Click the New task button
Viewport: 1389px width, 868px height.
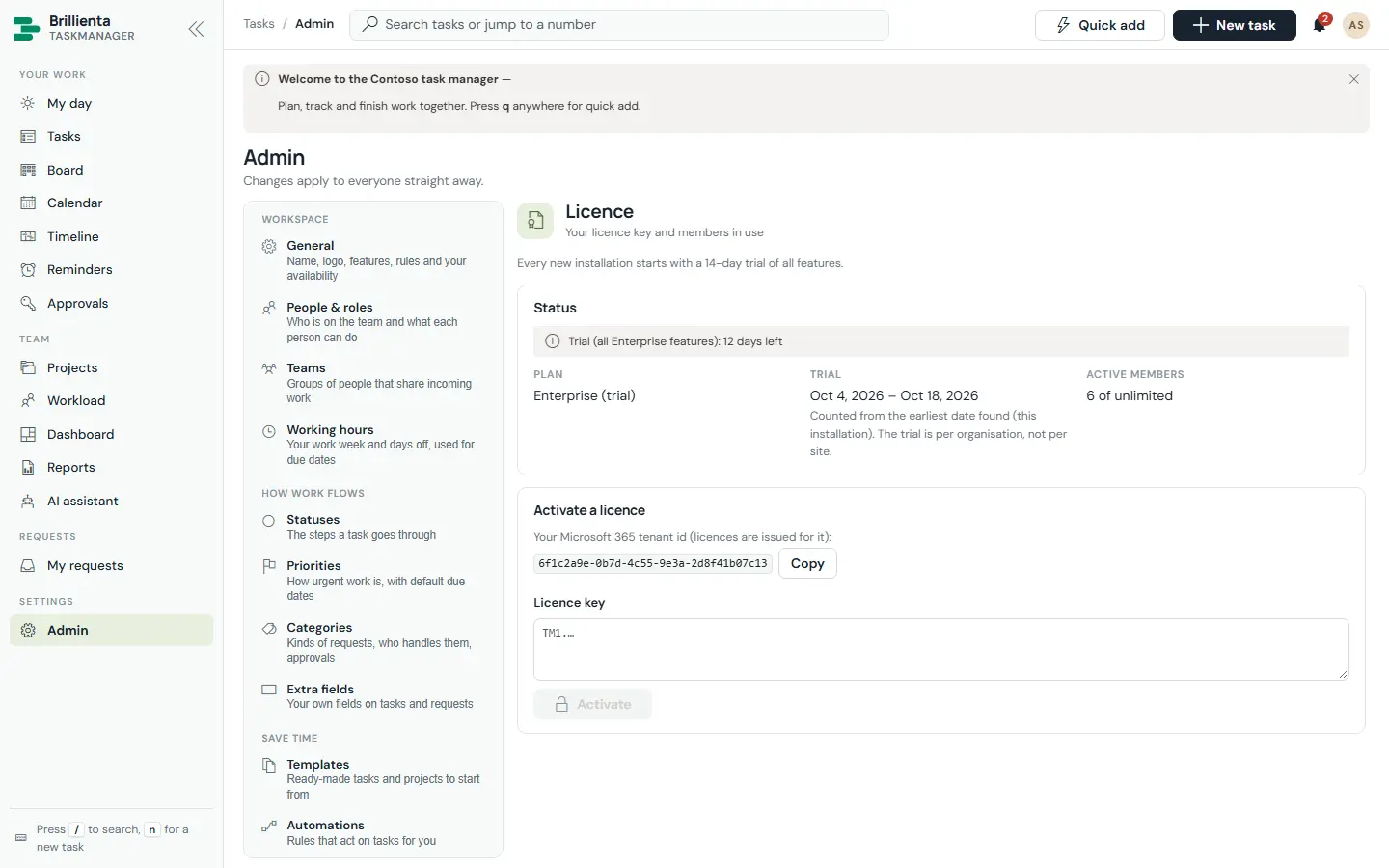1235,25
